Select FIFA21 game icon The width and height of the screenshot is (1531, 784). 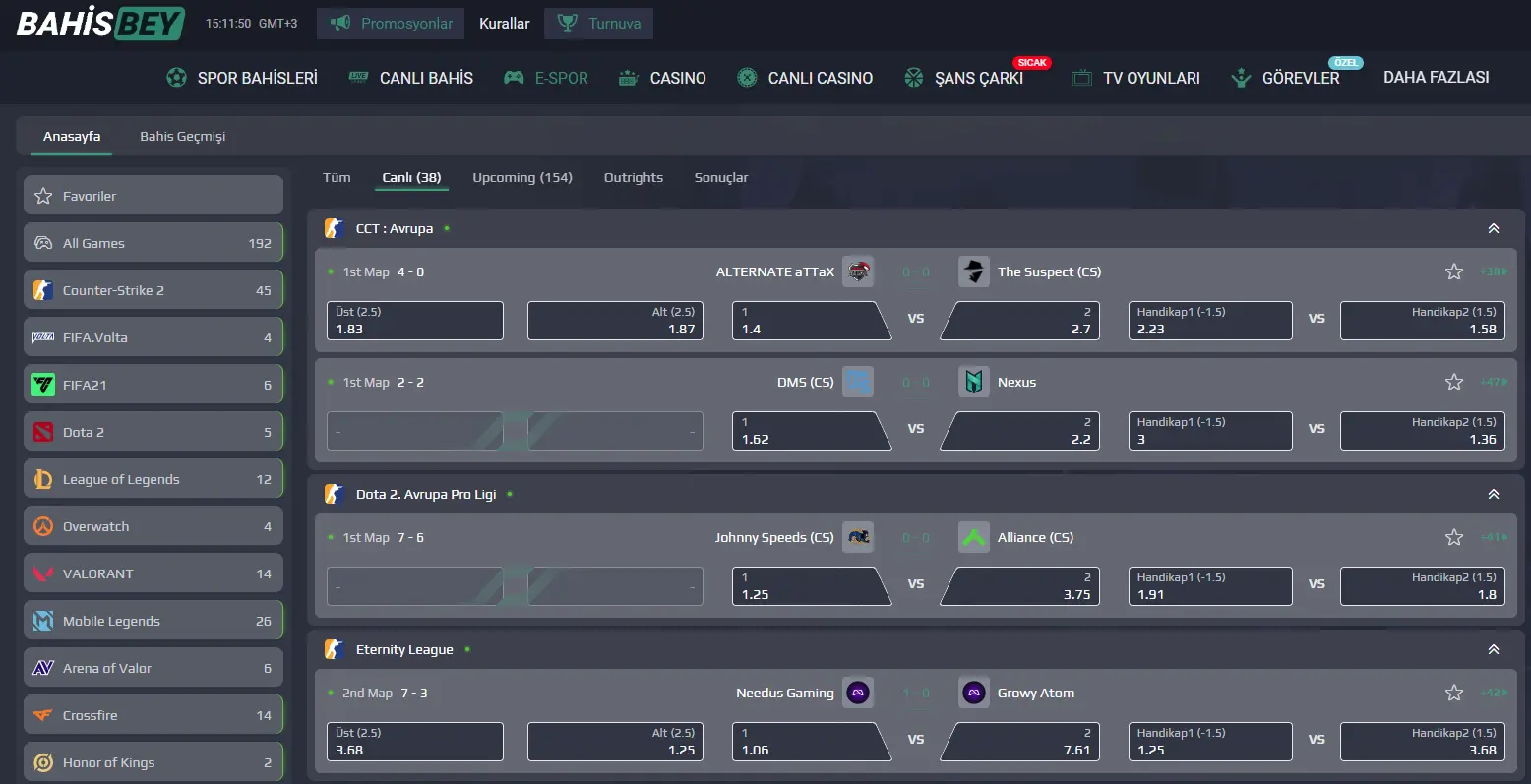43,385
